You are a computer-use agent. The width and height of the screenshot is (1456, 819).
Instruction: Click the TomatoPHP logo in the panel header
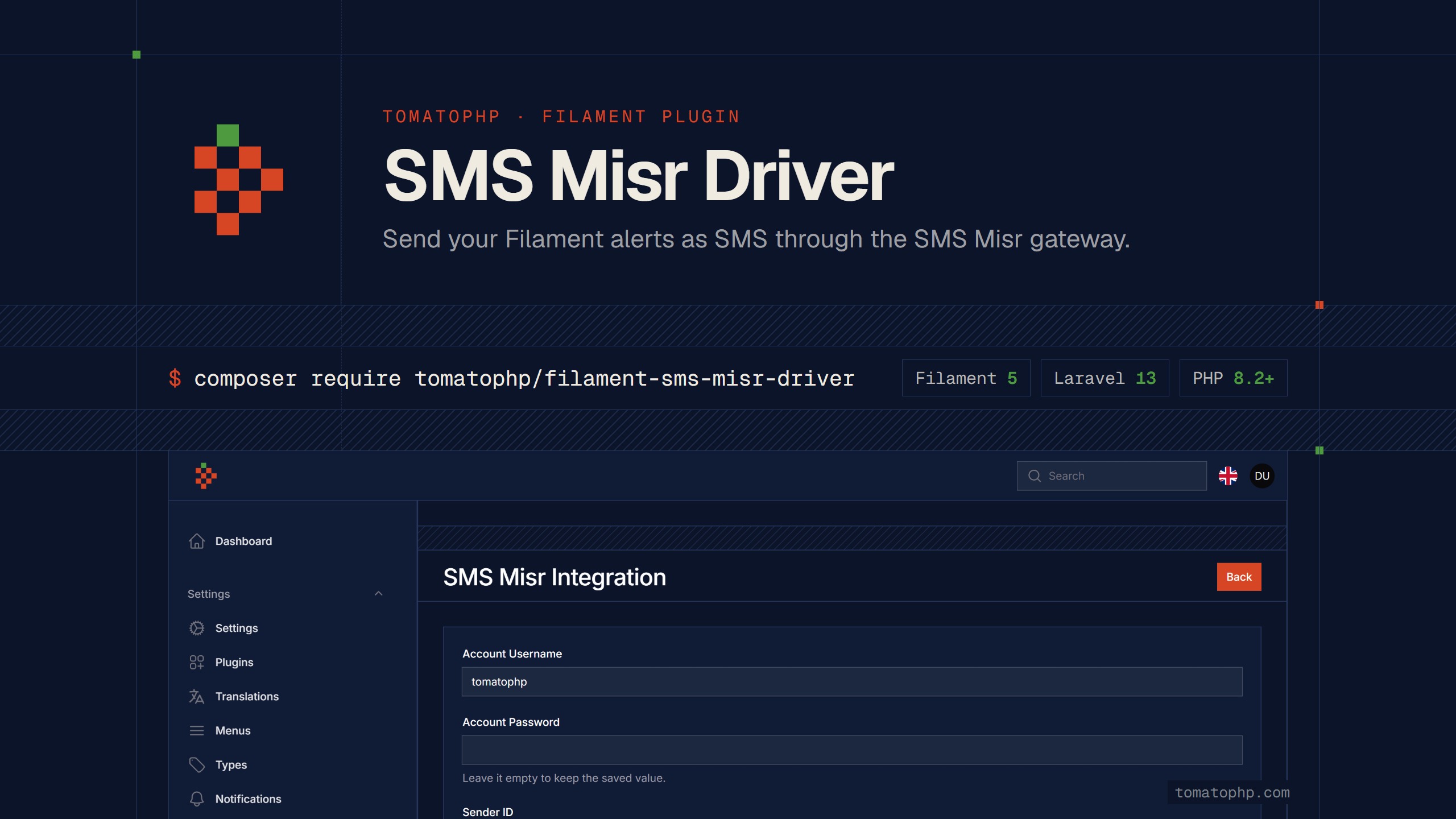pyautogui.click(x=206, y=476)
